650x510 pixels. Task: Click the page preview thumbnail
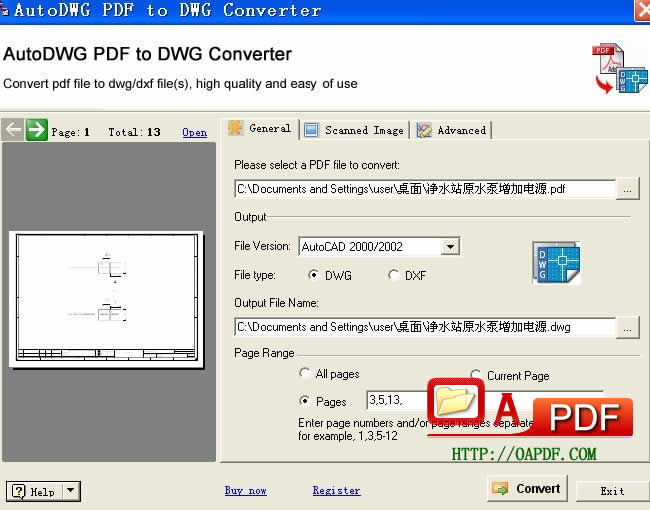(107, 299)
